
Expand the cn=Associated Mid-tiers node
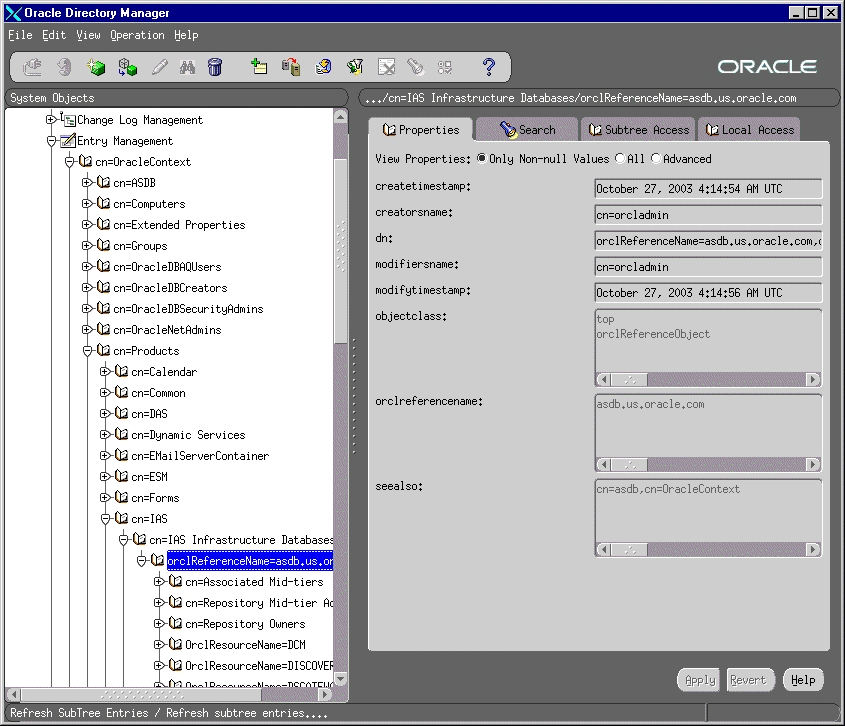click(x=159, y=582)
